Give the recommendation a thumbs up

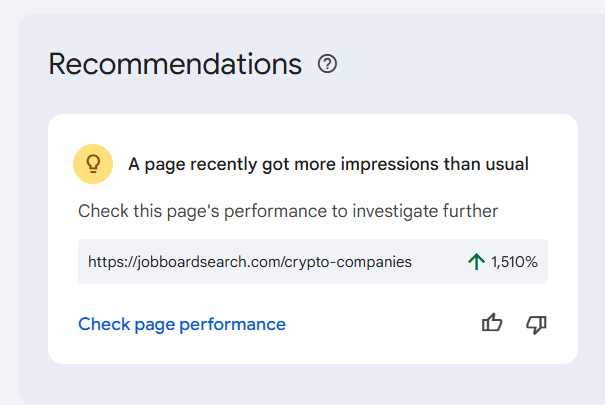pyautogui.click(x=492, y=323)
